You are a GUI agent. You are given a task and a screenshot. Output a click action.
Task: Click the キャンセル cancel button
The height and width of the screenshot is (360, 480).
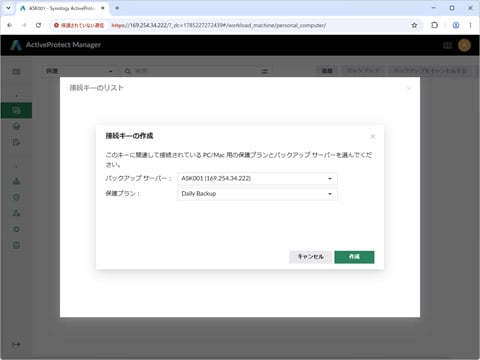(310, 257)
